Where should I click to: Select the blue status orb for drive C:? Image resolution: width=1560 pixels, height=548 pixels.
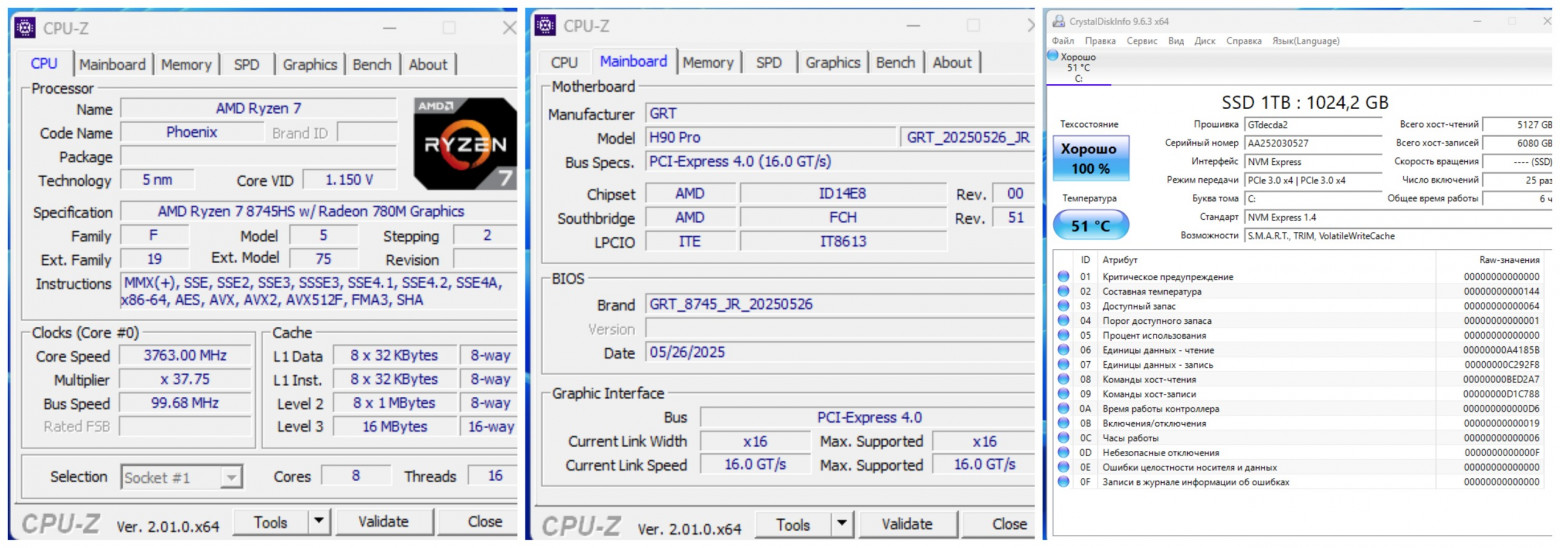tap(1052, 56)
